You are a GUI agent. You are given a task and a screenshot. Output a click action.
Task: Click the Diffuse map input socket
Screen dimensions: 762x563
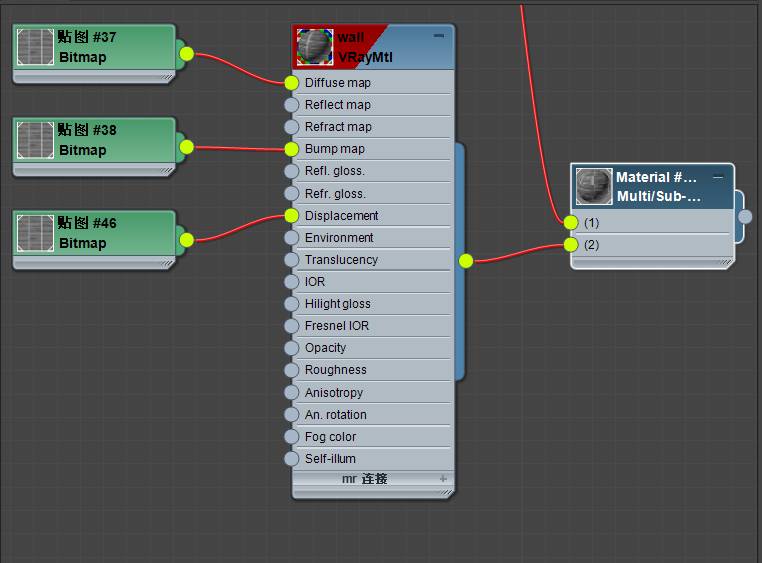coord(291,83)
